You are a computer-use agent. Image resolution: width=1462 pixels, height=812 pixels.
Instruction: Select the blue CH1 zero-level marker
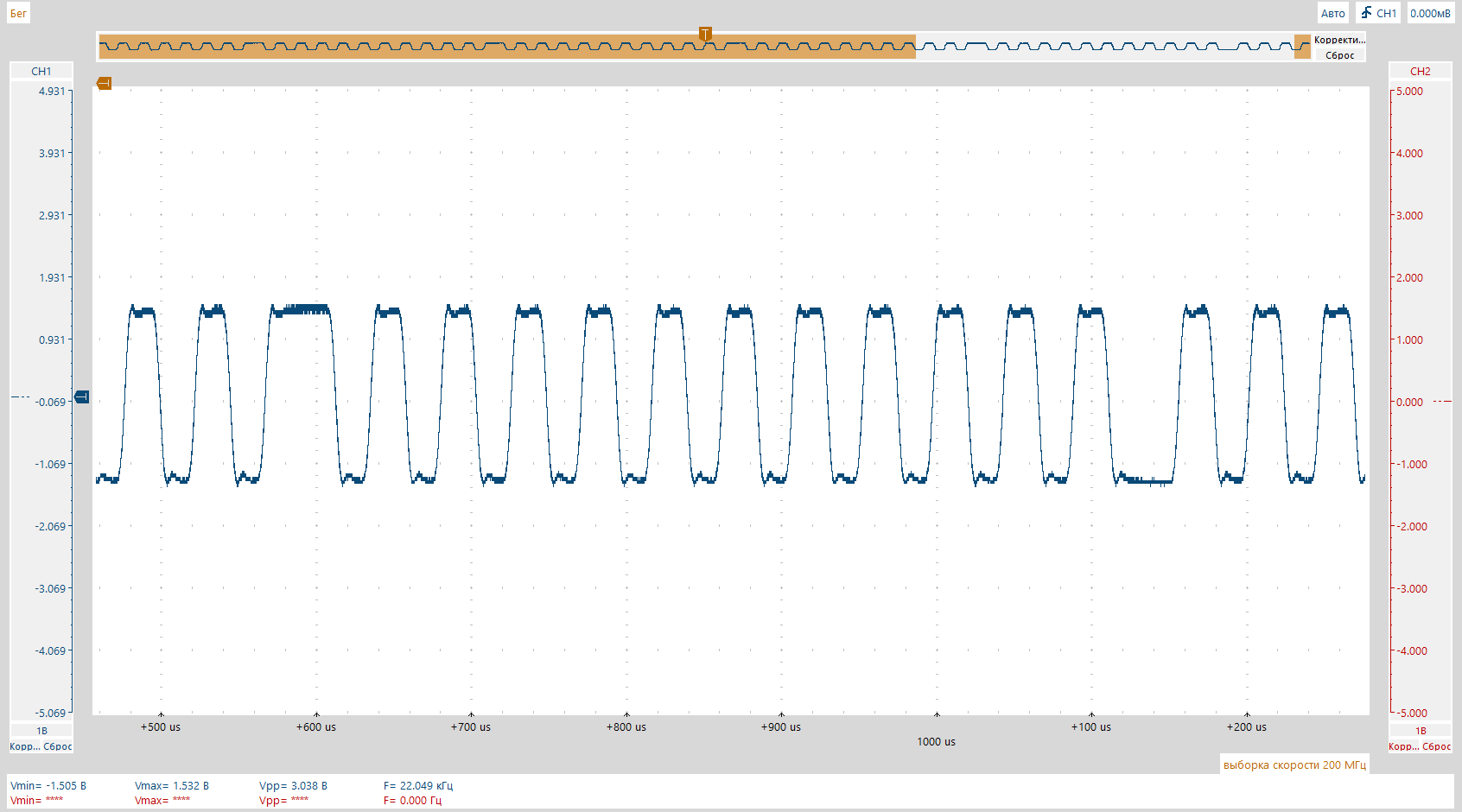[x=82, y=396]
